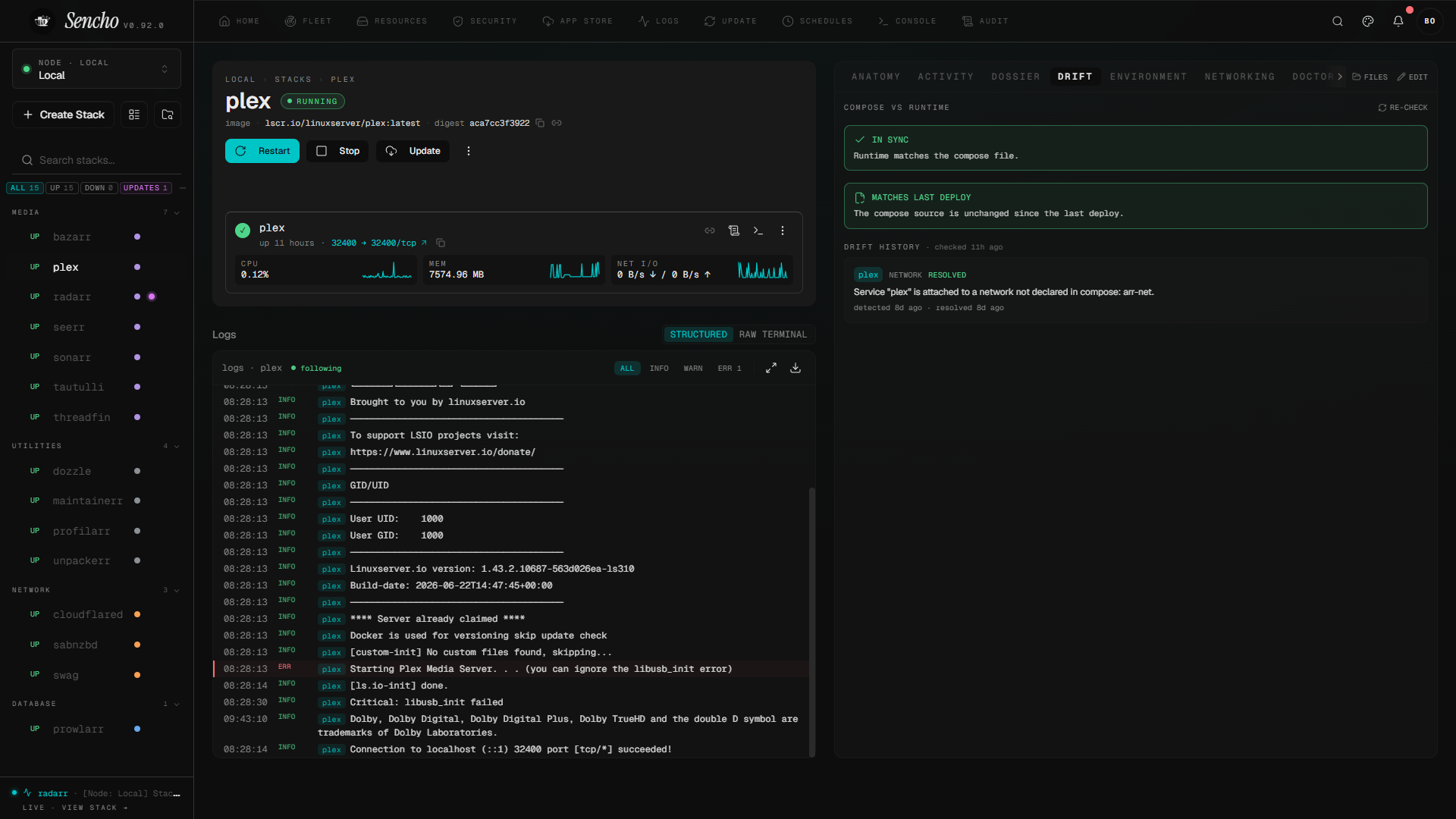Image resolution: width=1456 pixels, height=819 pixels.
Task: Click the Re-check drift icon button
Action: coord(1402,108)
